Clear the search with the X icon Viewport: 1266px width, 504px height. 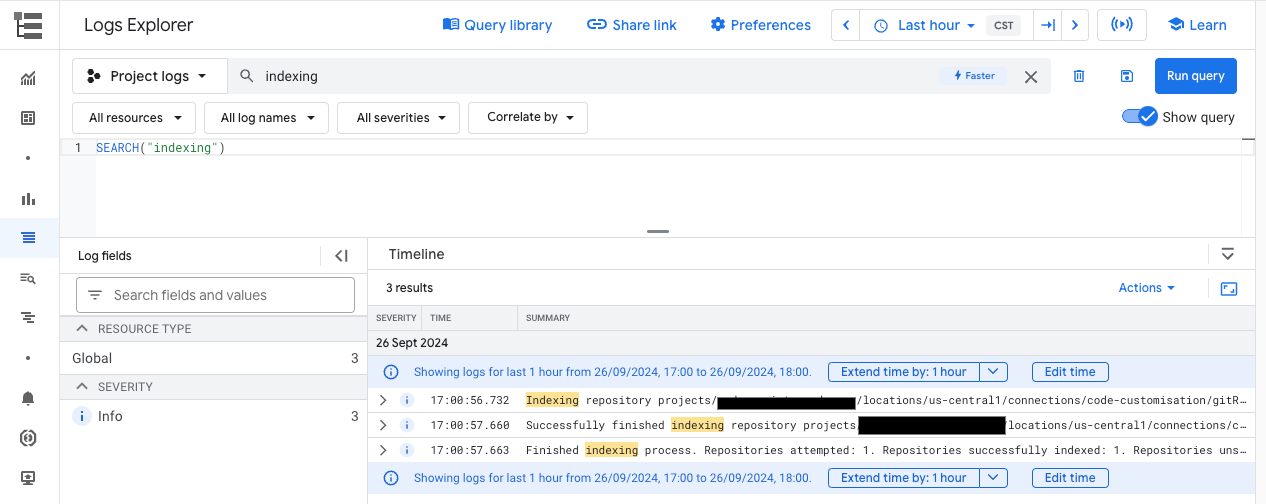(1031, 77)
